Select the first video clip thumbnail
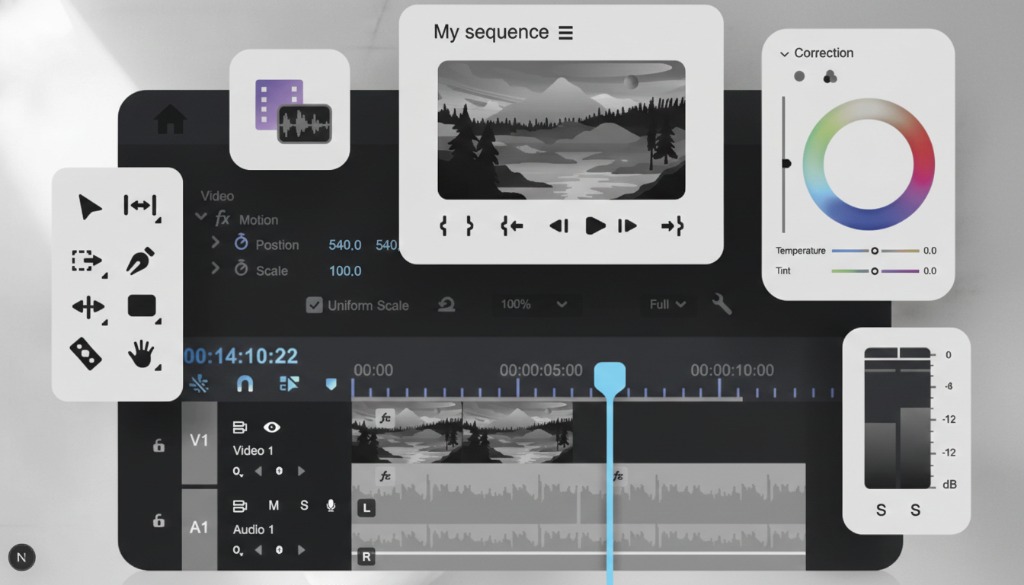This screenshot has height=585, width=1024. (407, 433)
